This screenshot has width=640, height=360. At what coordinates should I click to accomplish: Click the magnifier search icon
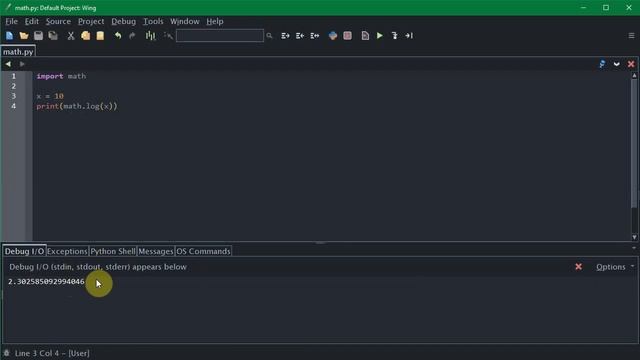(x=269, y=36)
